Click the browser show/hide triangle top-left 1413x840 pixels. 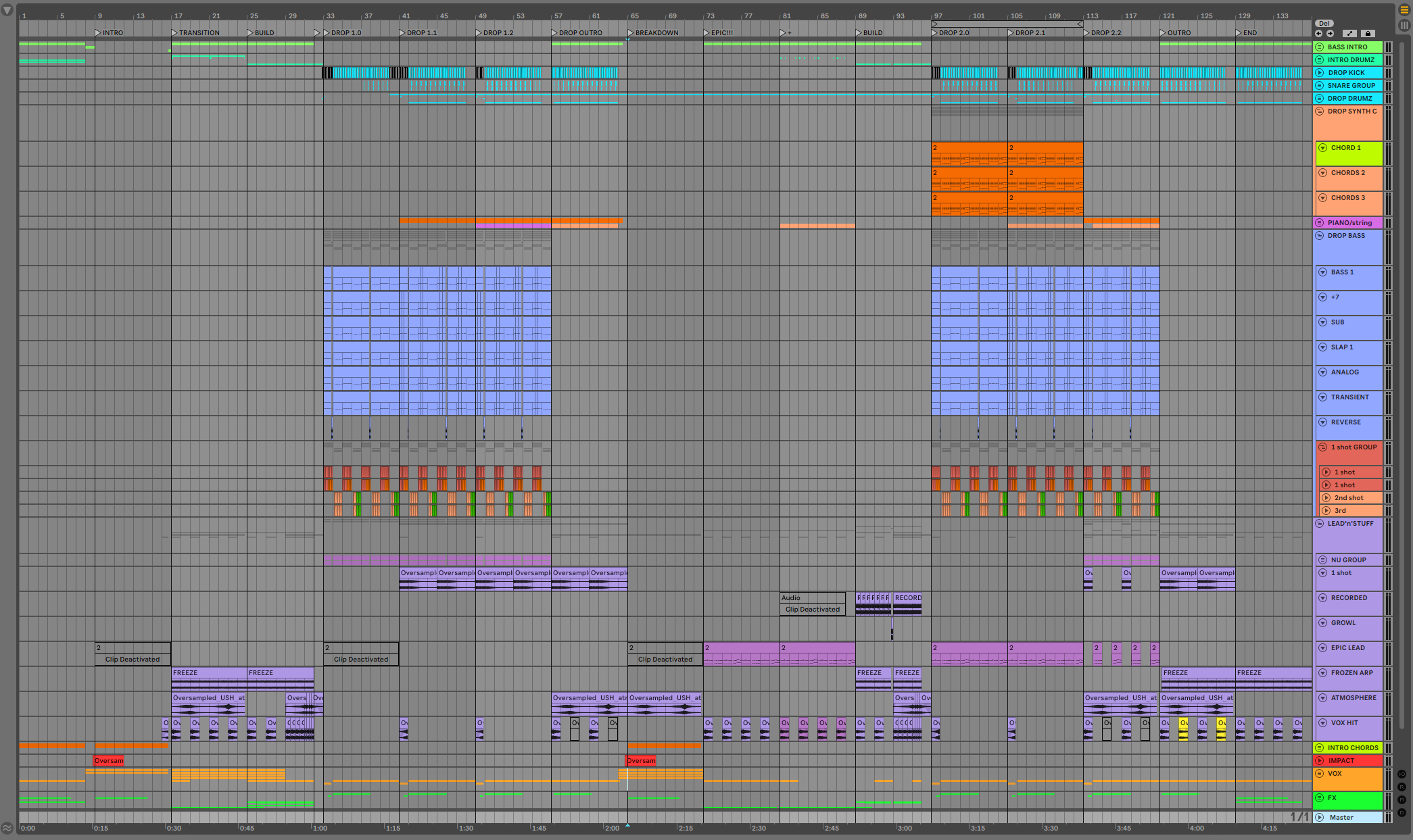pyautogui.click(x=7, y=11)
